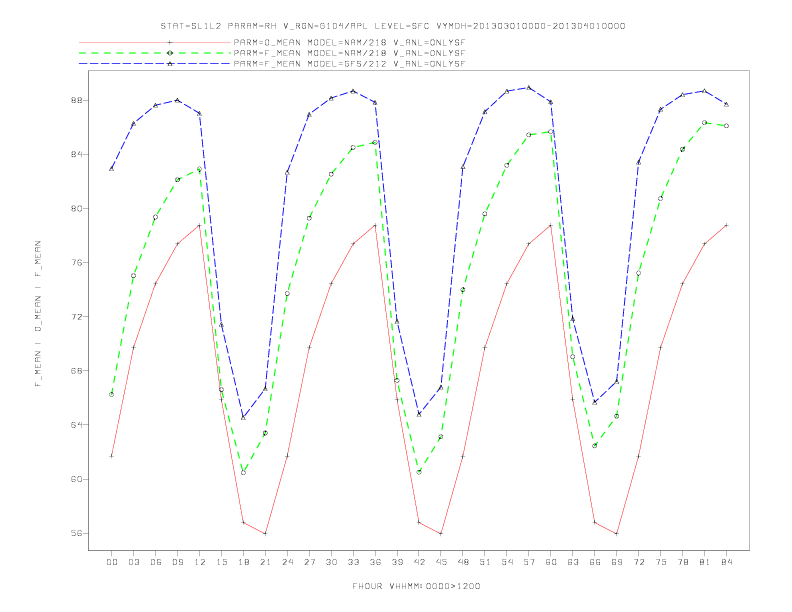Screen dimensions: 792x612
Task: Click y-axis tick value 68
Action: pyautogui.click(x=76, y=371)
